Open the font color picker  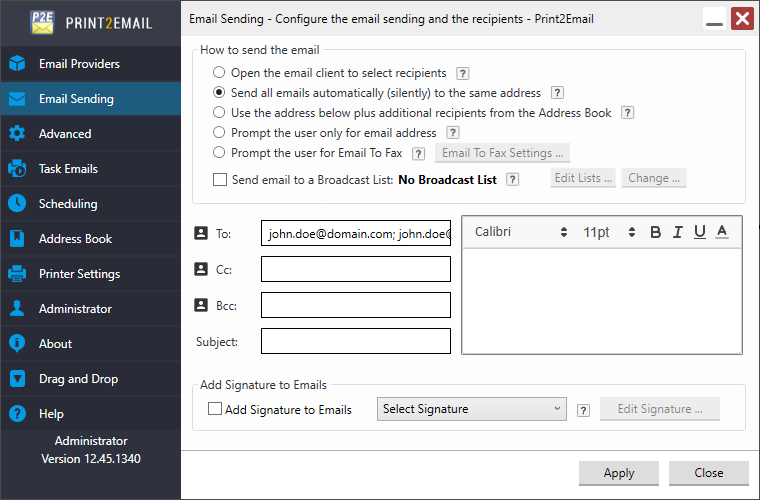[x=722, y=232]
